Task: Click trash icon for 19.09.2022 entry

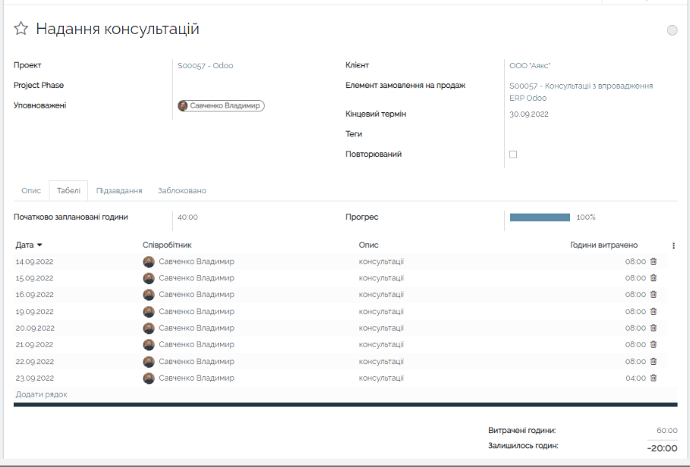Action: click(654, 311)
